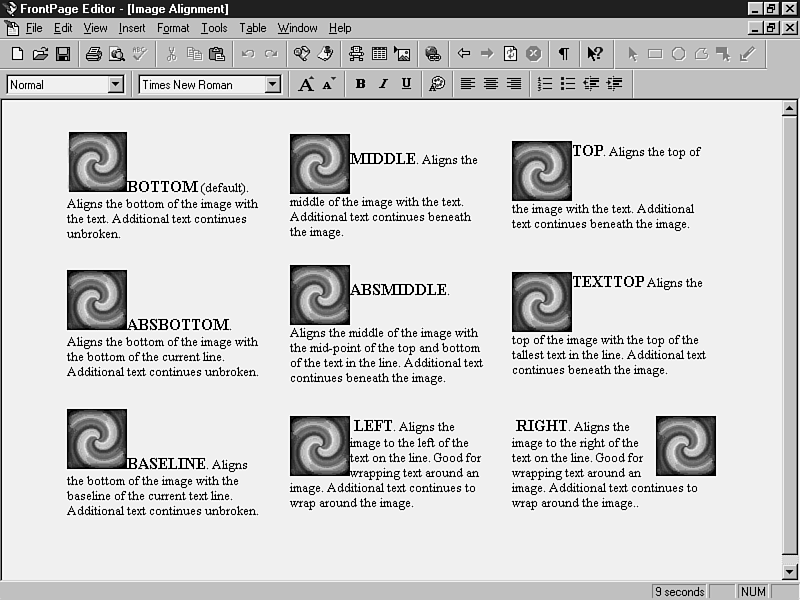
Task: Toggle Align Right
Action: 514,84
